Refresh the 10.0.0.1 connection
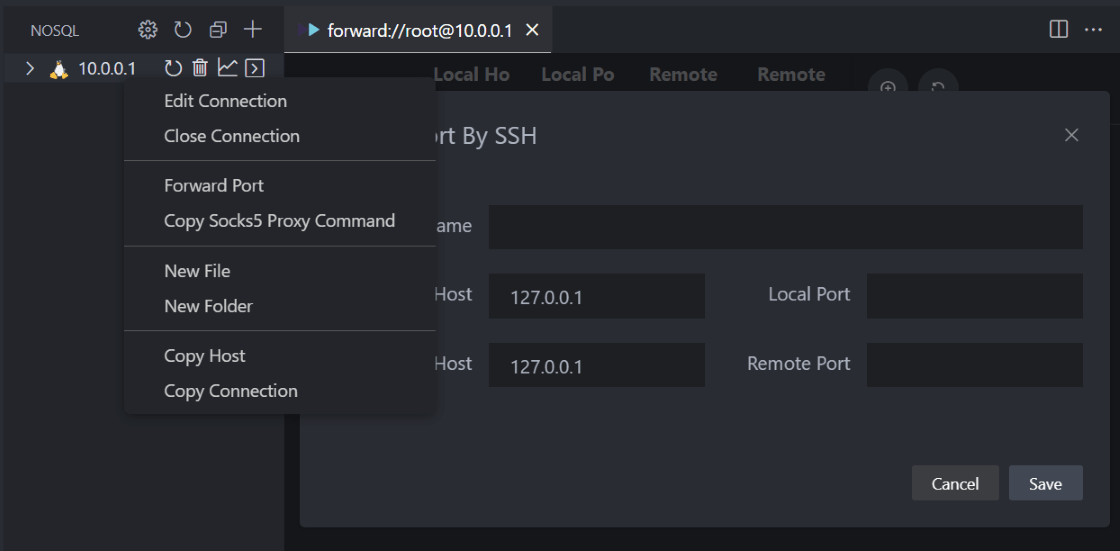1120x551 pixels. [x=173, y=68]
